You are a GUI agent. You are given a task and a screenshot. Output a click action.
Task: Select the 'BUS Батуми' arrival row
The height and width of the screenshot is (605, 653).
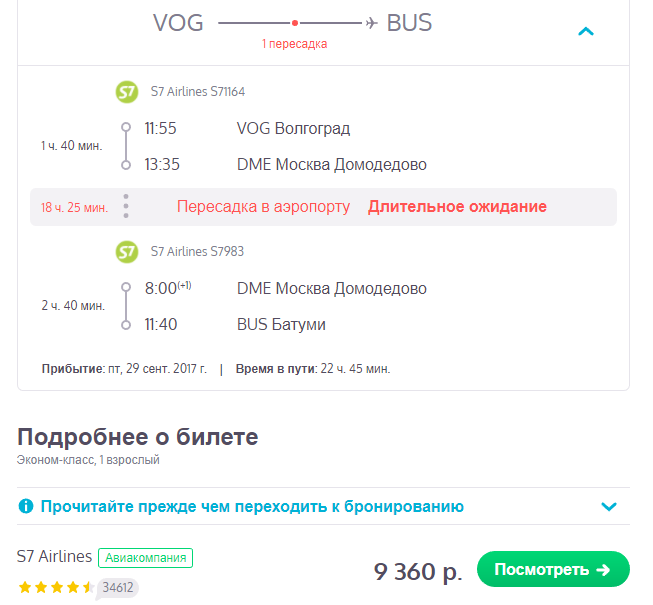pyautogui.click(x=281, y=324)
